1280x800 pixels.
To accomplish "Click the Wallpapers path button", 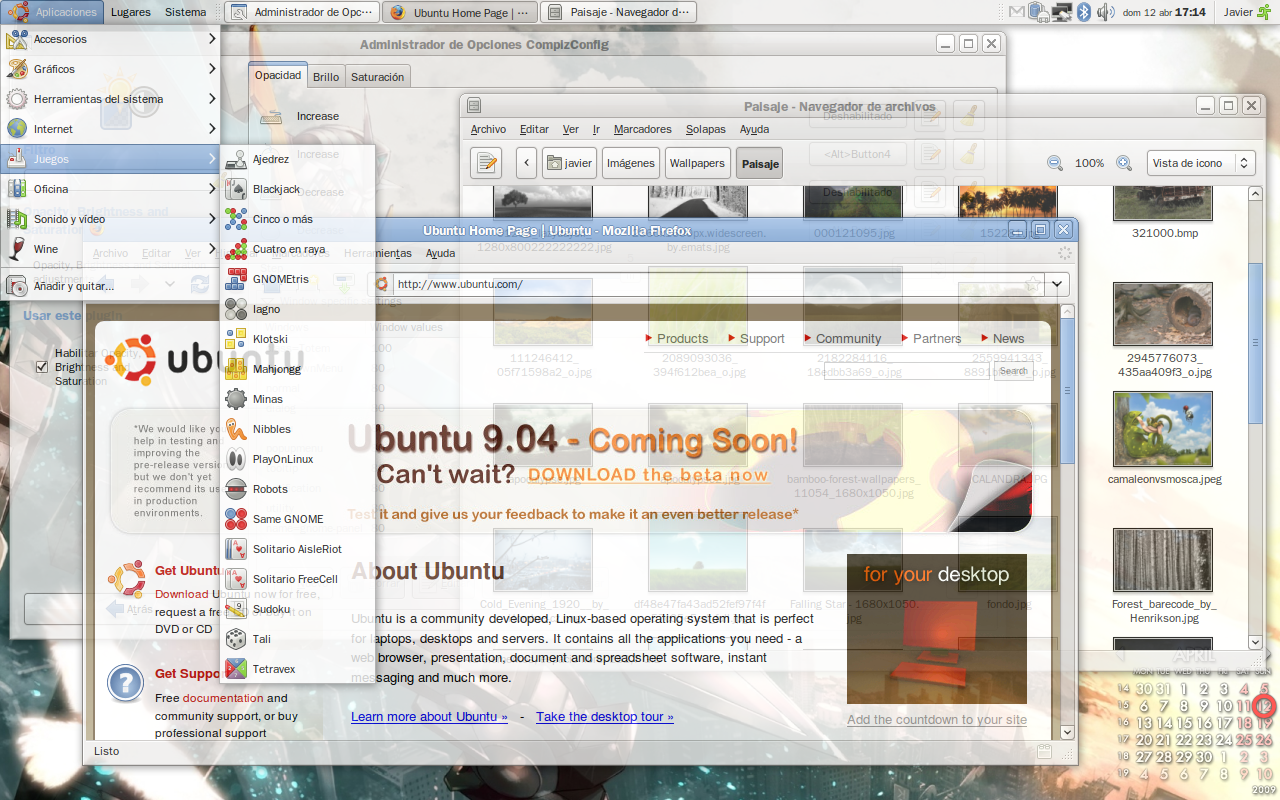I will pyautogui.click(x=697, y=163).
